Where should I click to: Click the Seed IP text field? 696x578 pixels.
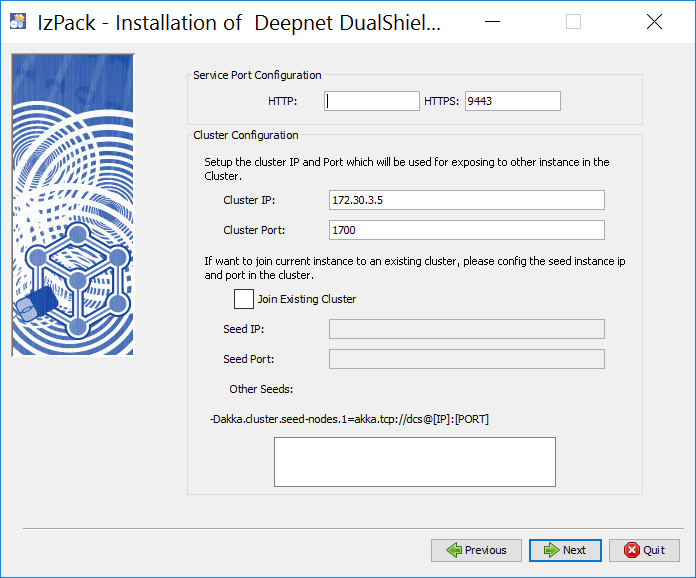click(x=466, y=329)
